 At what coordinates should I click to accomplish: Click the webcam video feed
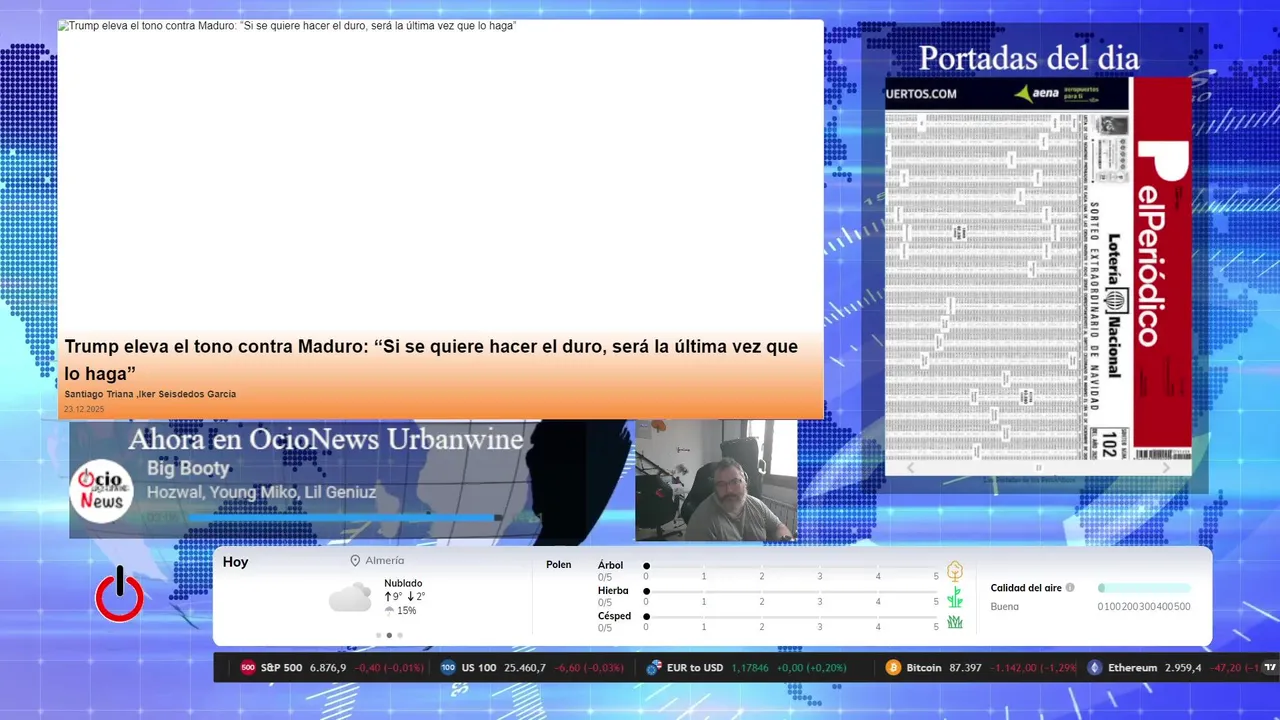tap(716, 480)
